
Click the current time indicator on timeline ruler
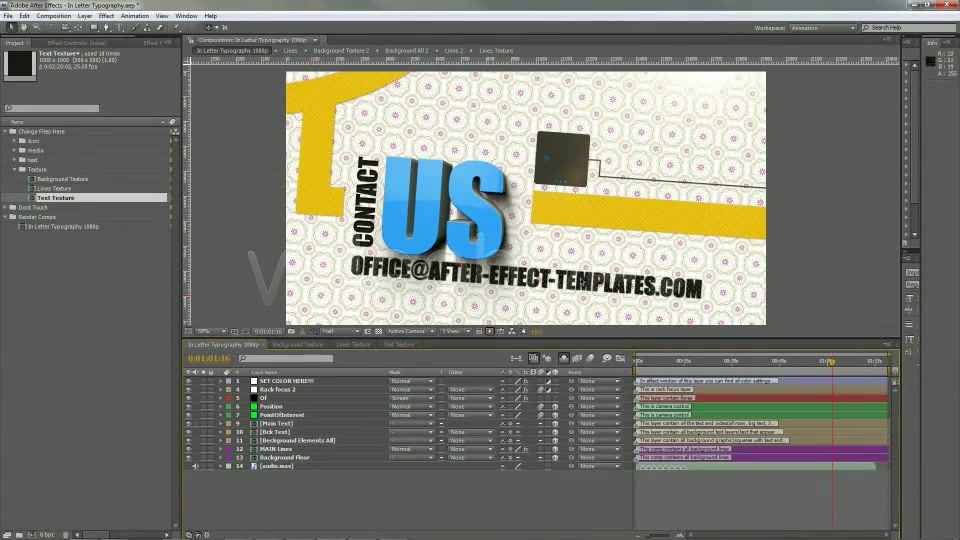(831, 362)
